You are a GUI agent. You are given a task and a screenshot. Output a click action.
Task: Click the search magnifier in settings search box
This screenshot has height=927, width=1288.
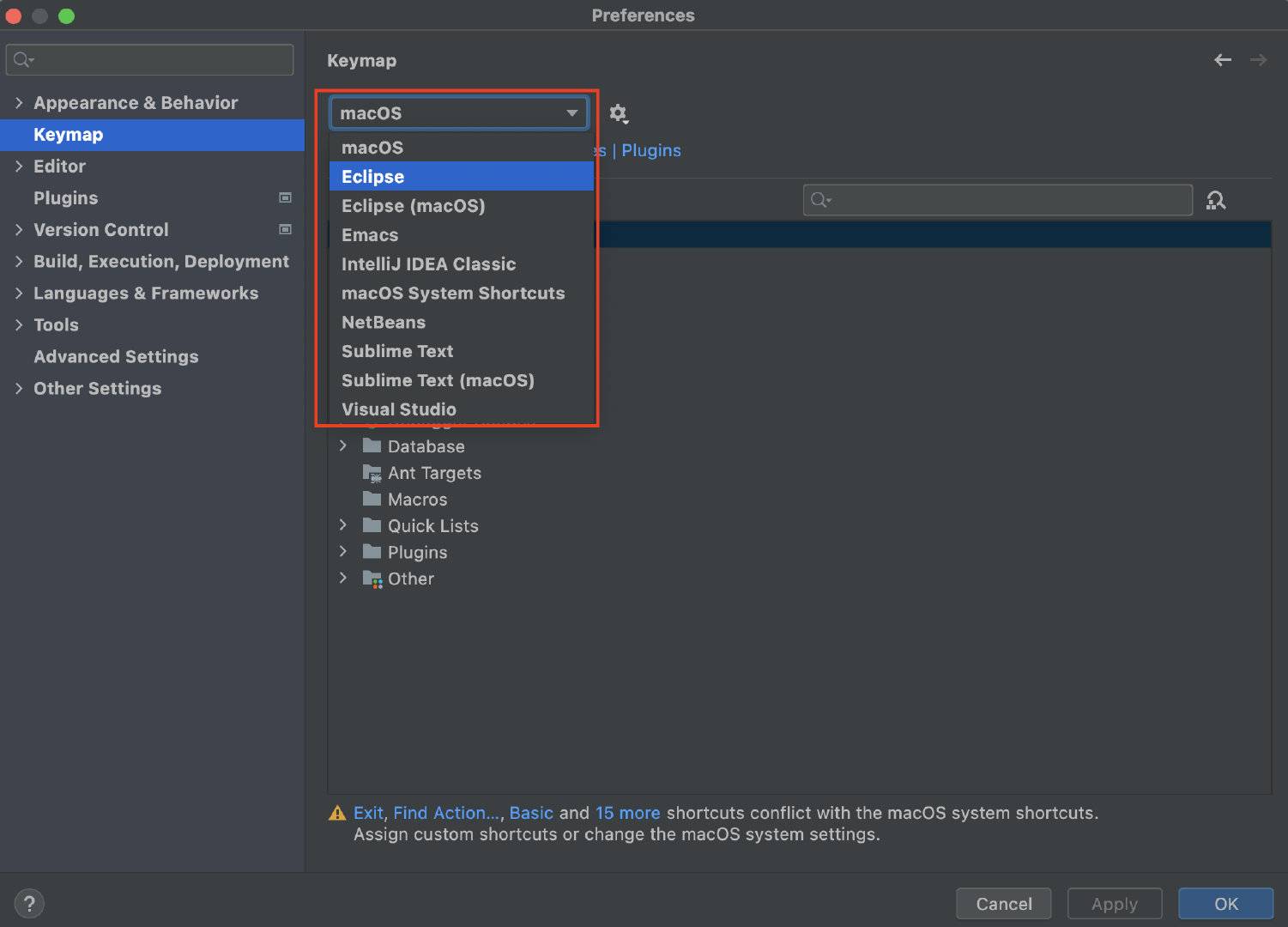23,60
